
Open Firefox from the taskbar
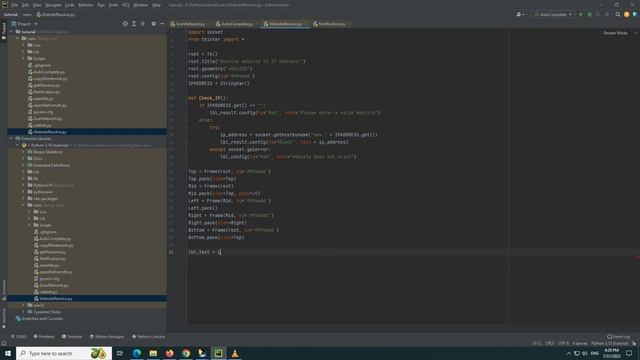[169, 353]
